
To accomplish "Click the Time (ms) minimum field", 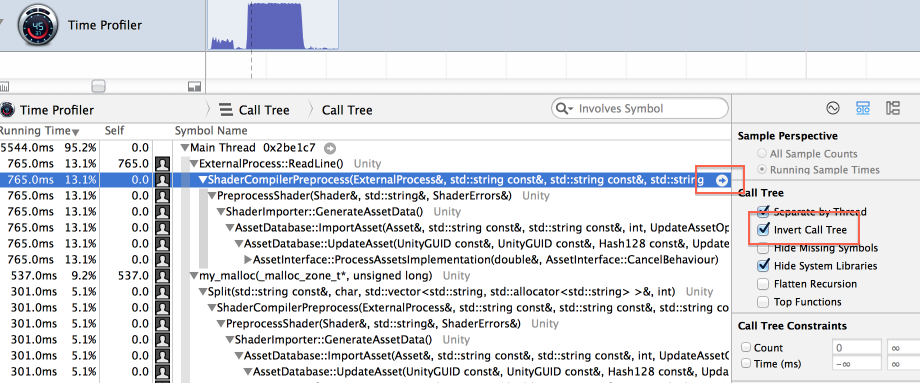I will [857, 364].
